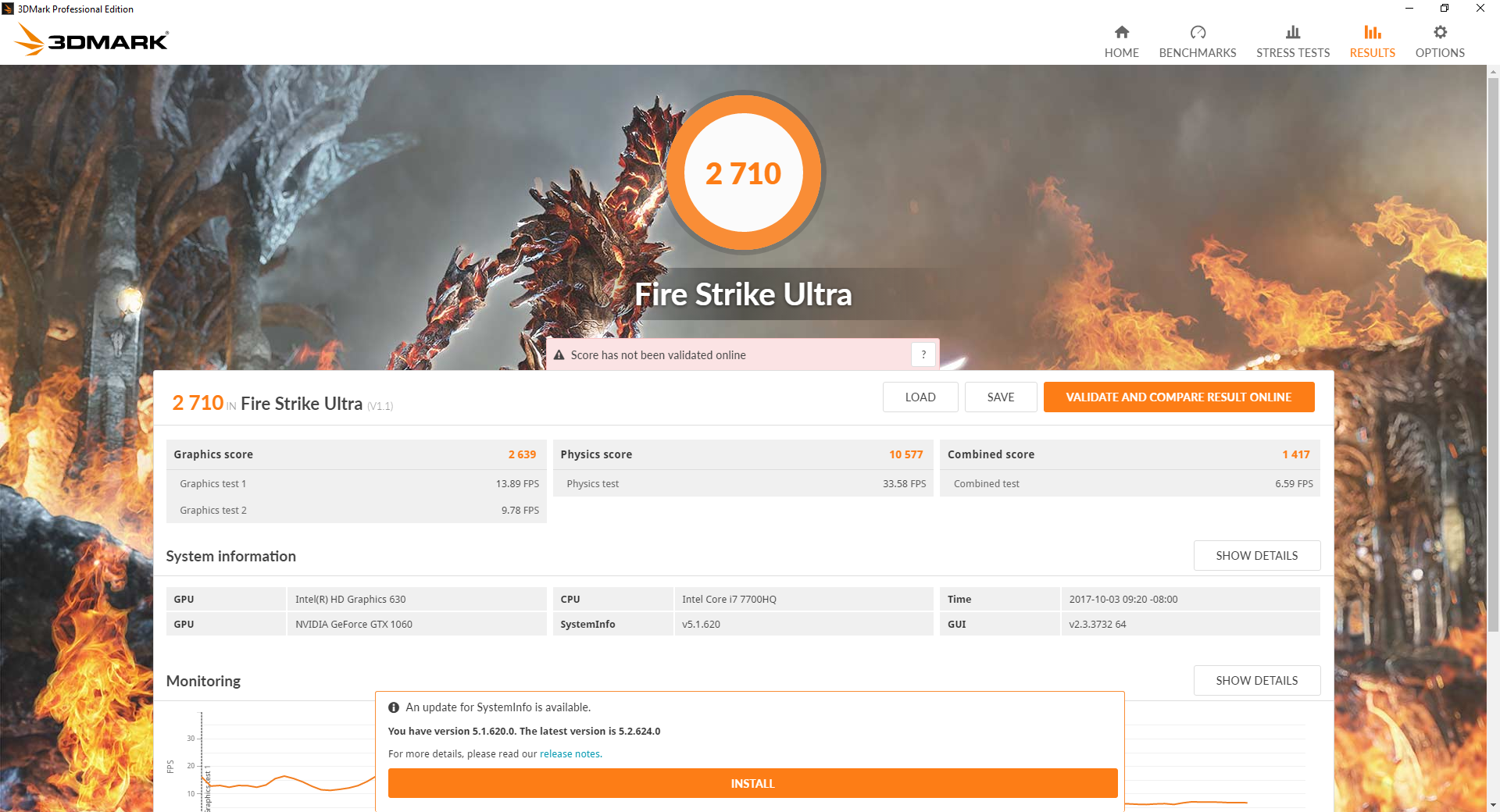The width and height of the screenshot is (1500, 812).
Task: Click the Monitoring heading
Action: click(x=203, y=681)
